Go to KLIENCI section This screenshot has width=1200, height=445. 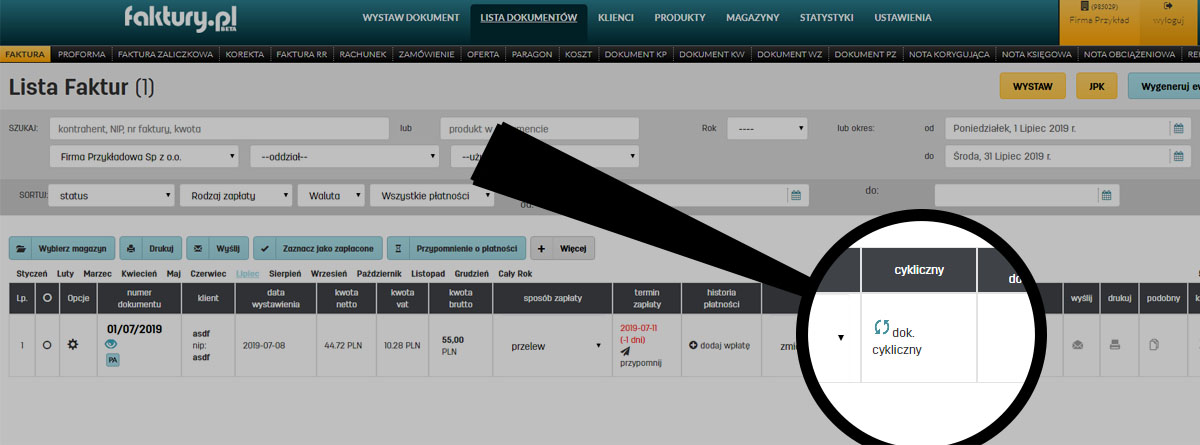616,18
